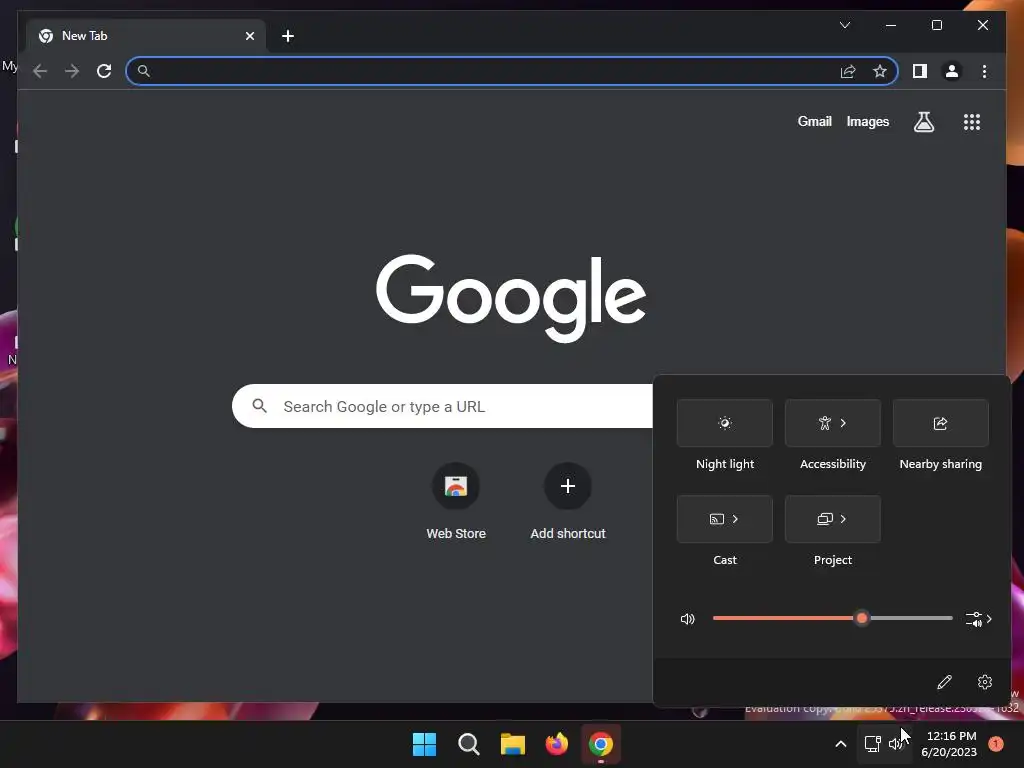The width and height of the screenshot is (1024, 768).
Task: Click the share page icon in address bar
Action: point(848,71)
